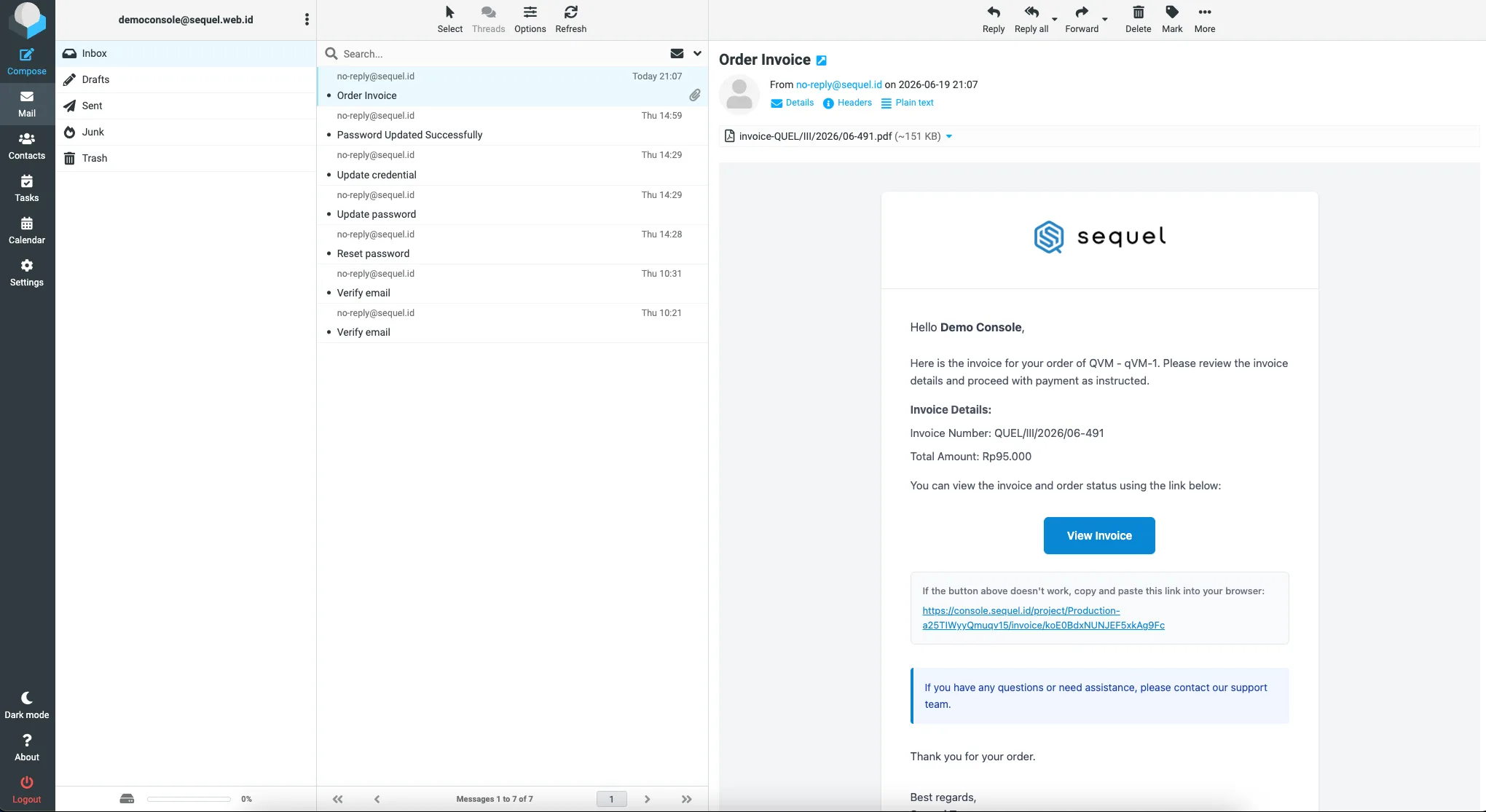
Task: Toggle Dark mode on
Action: click(x=27, y=706)
